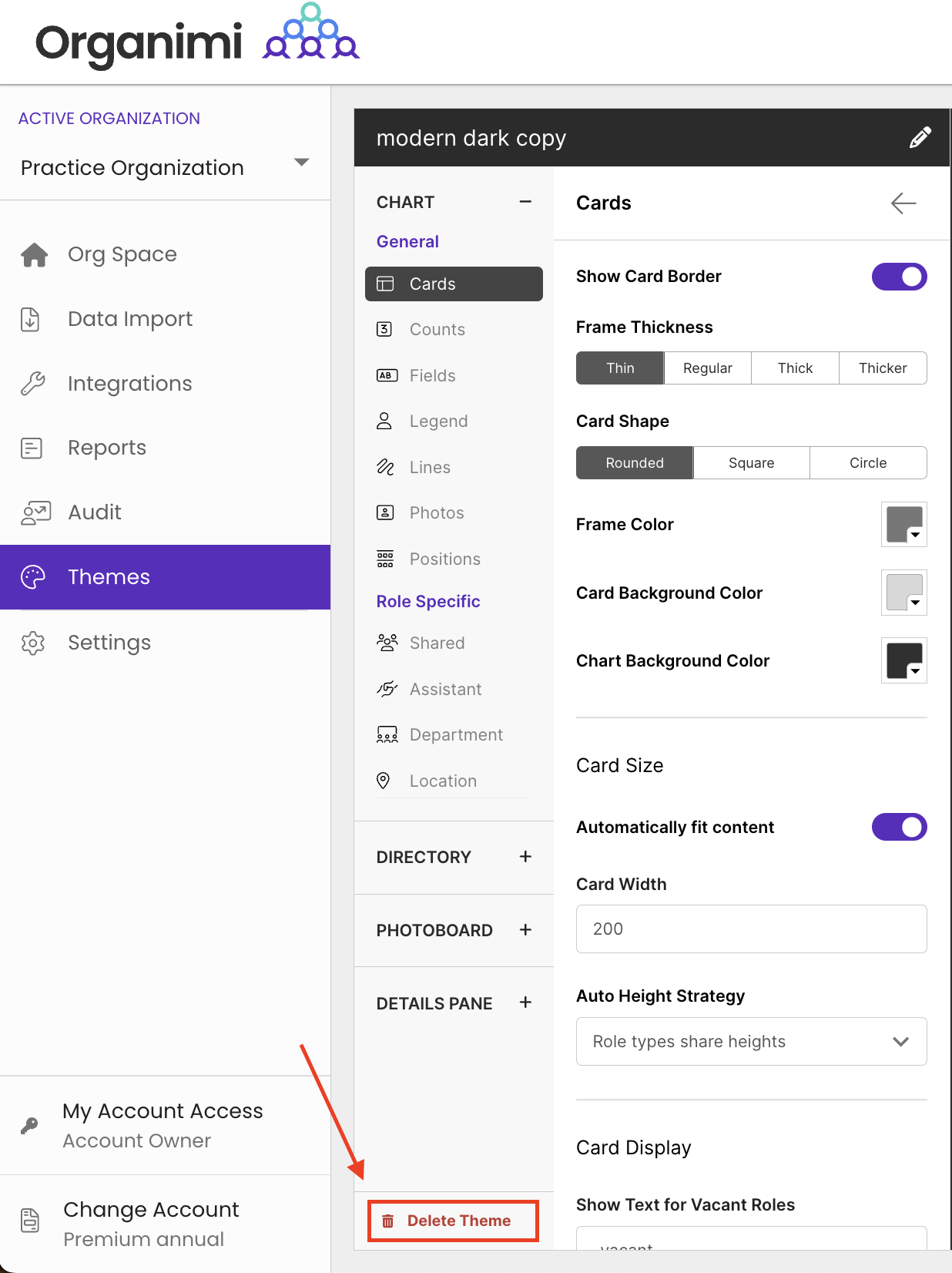Click the Org Space home icon
The height and width of the screenshot is (1273, 952).
coord(34,254)
